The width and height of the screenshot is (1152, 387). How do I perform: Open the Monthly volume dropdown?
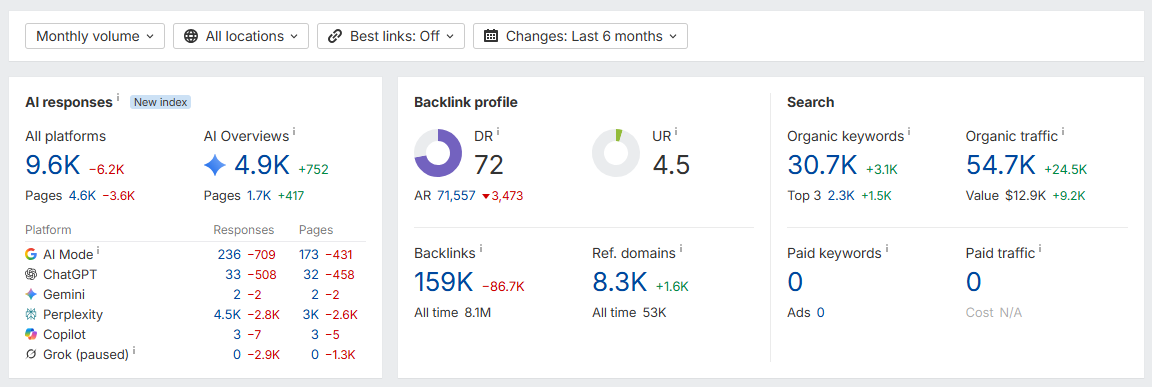(95, 36)
